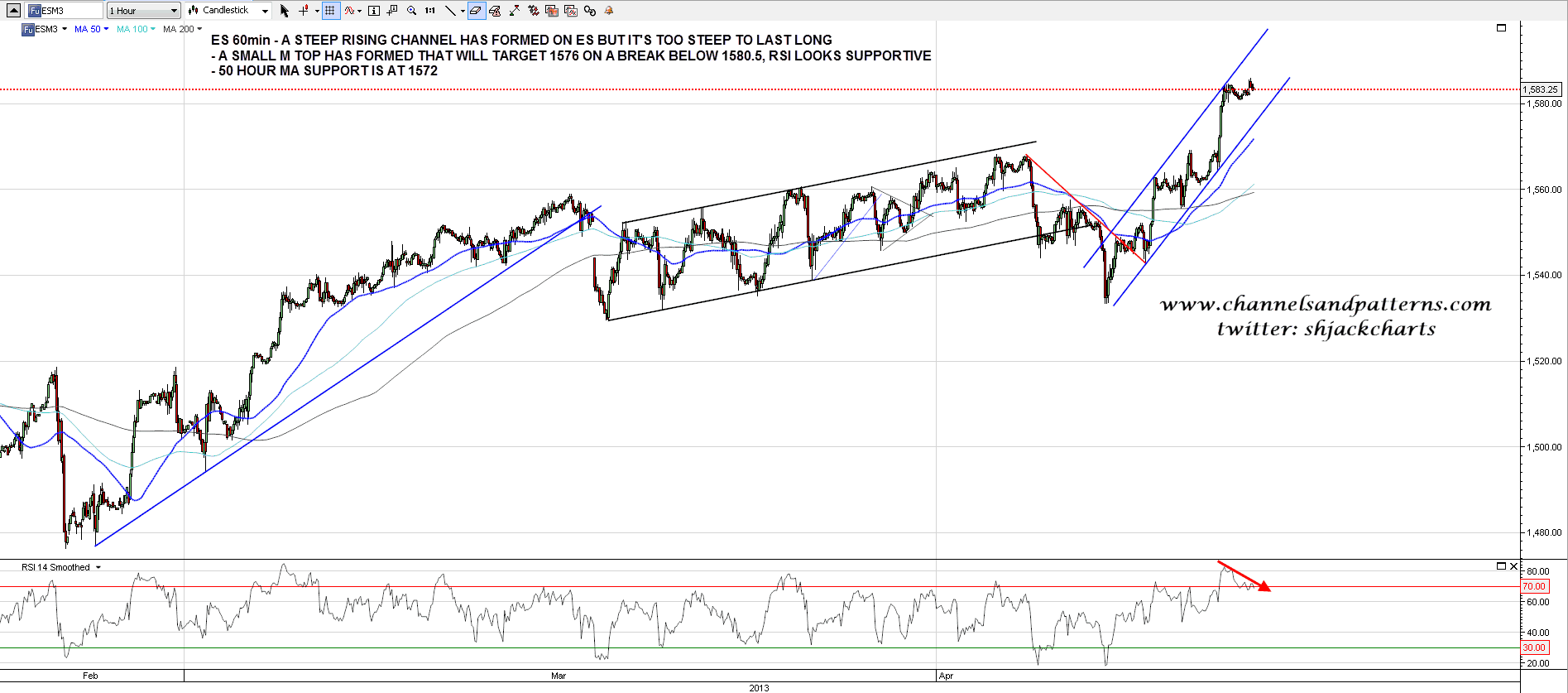Reset chart zoom with 1:1 icon

coord(430,11)
